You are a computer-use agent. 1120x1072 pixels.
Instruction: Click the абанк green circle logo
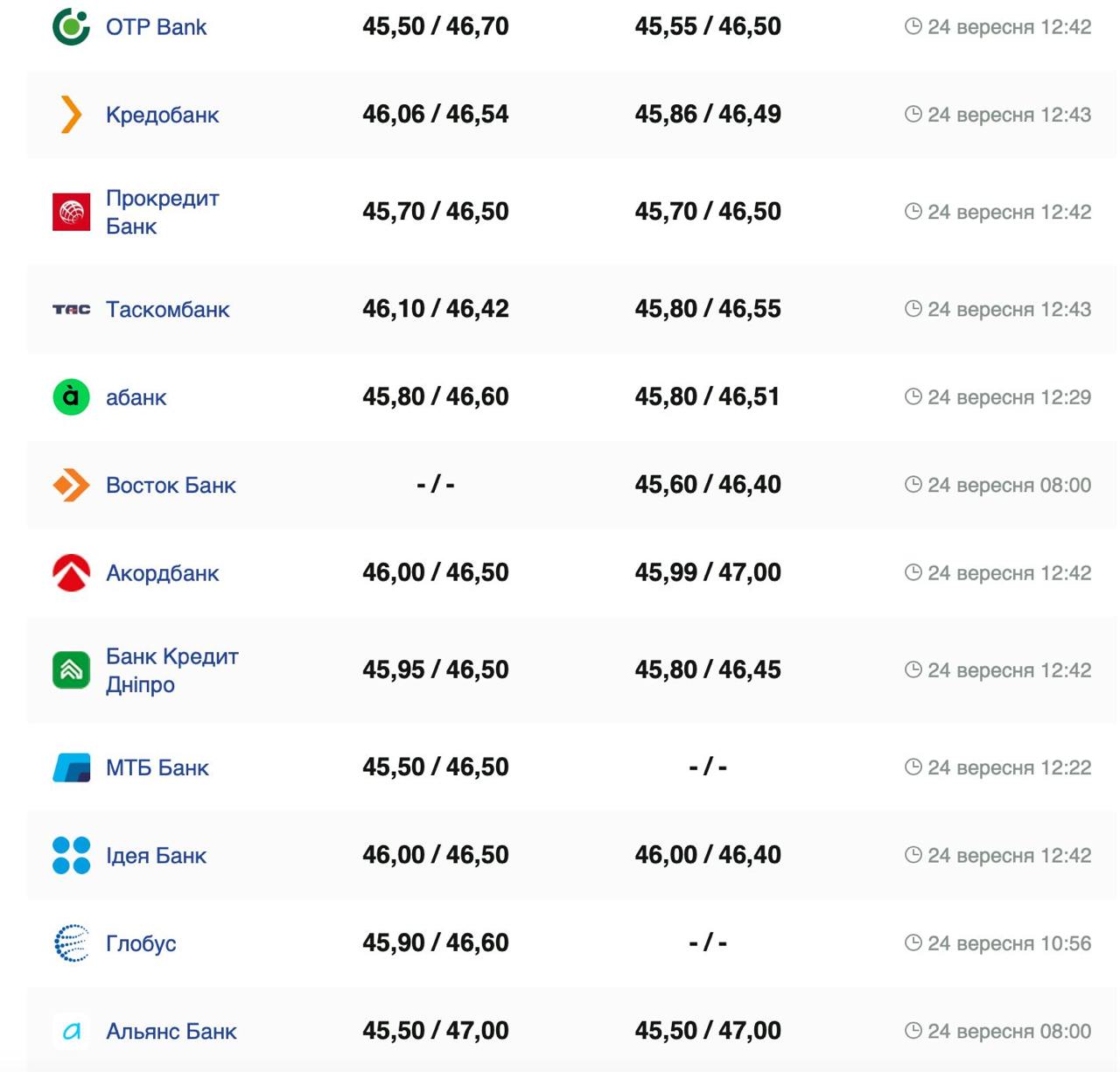pos(71,396)
